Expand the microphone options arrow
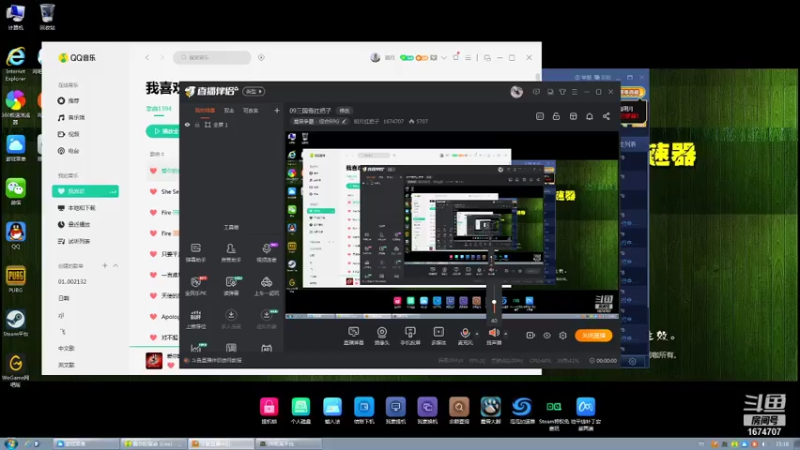Screen dimensions: 800x450 point(477,334)
